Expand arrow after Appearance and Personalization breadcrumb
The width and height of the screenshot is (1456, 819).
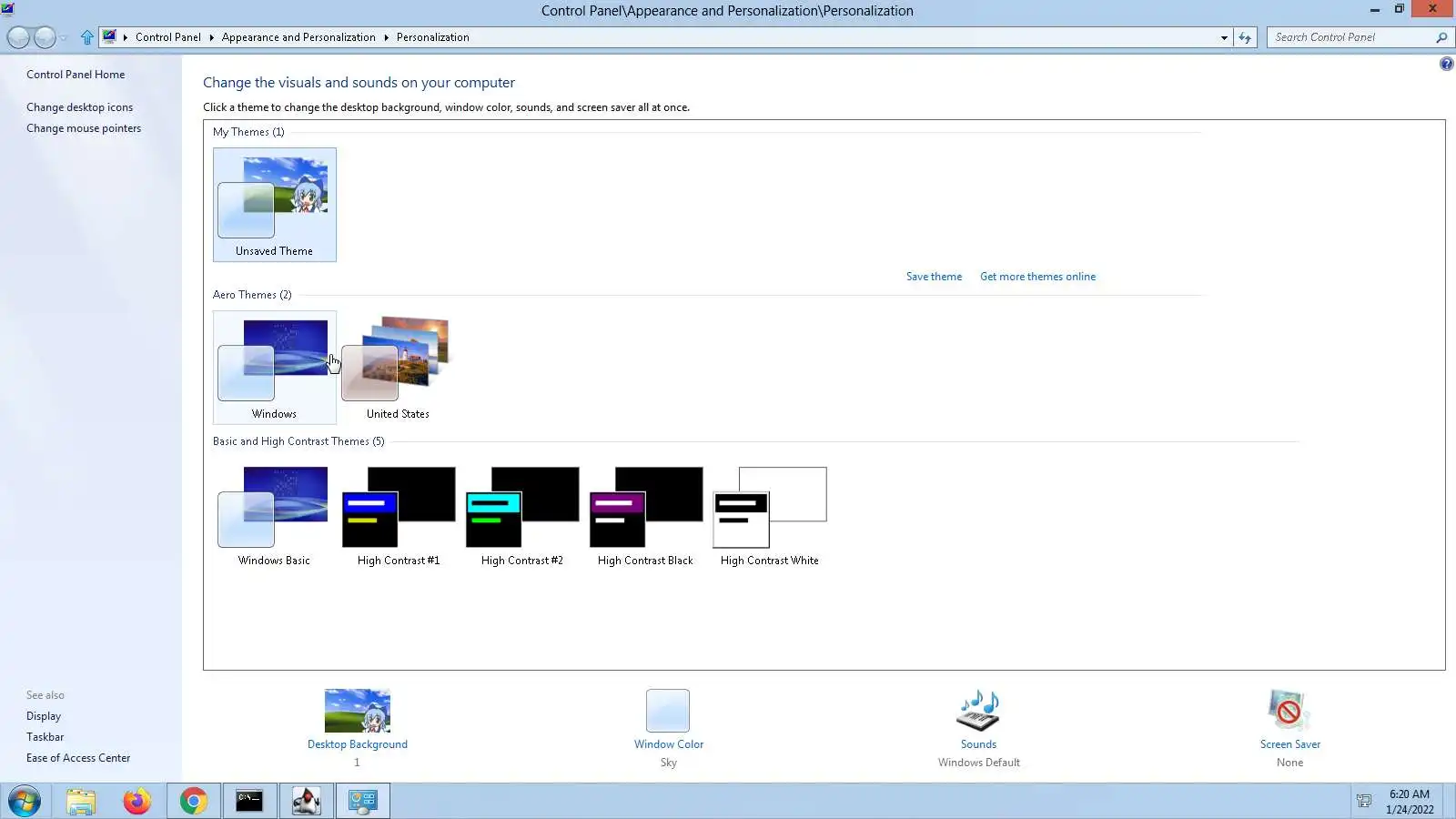pyautogui.click(x=386, y=37)
